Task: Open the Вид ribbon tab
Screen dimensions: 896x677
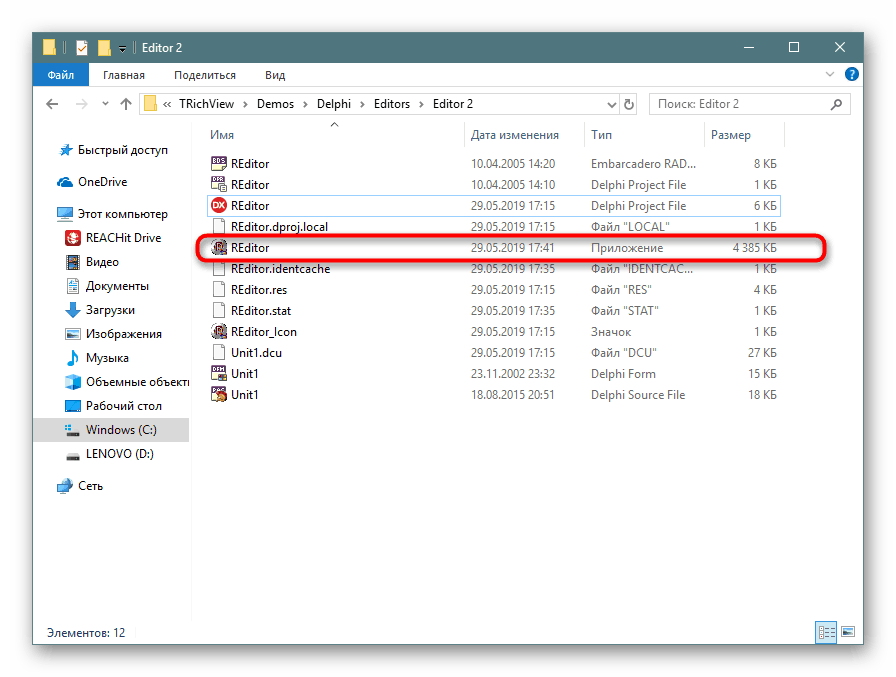Action: (x=275, y=75)
